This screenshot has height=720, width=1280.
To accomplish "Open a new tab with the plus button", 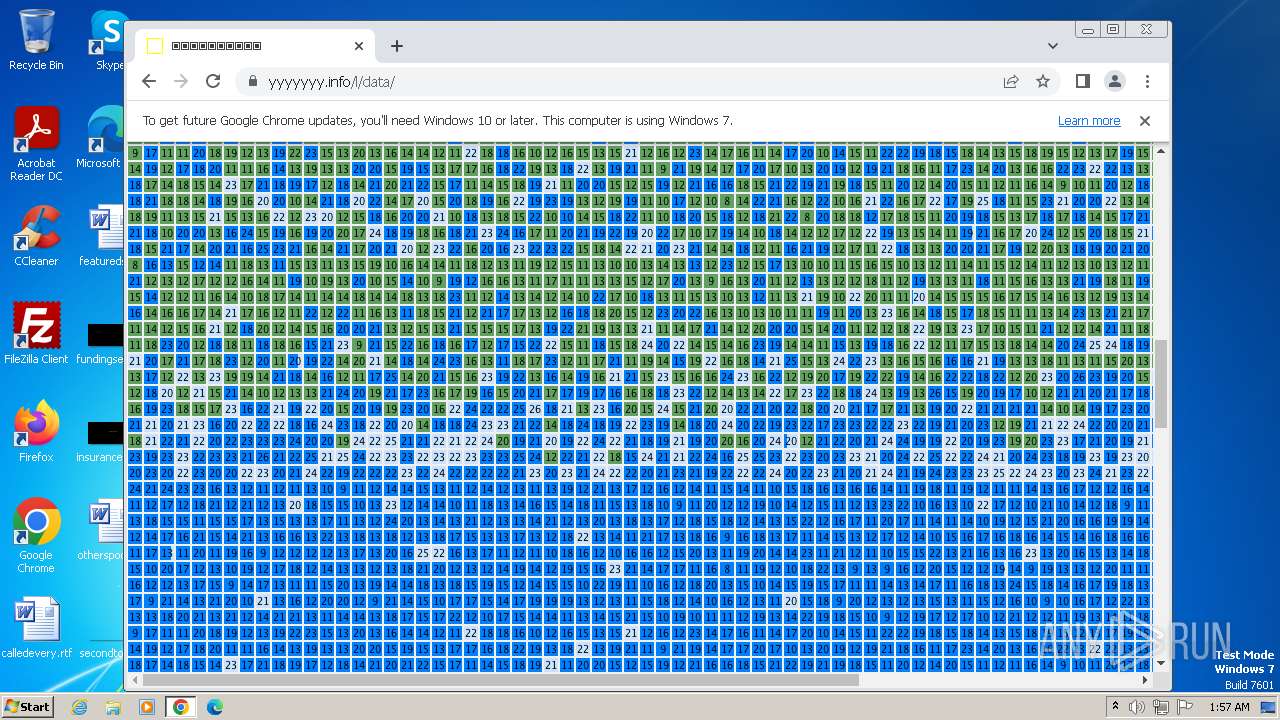I will tap(397, 46).
